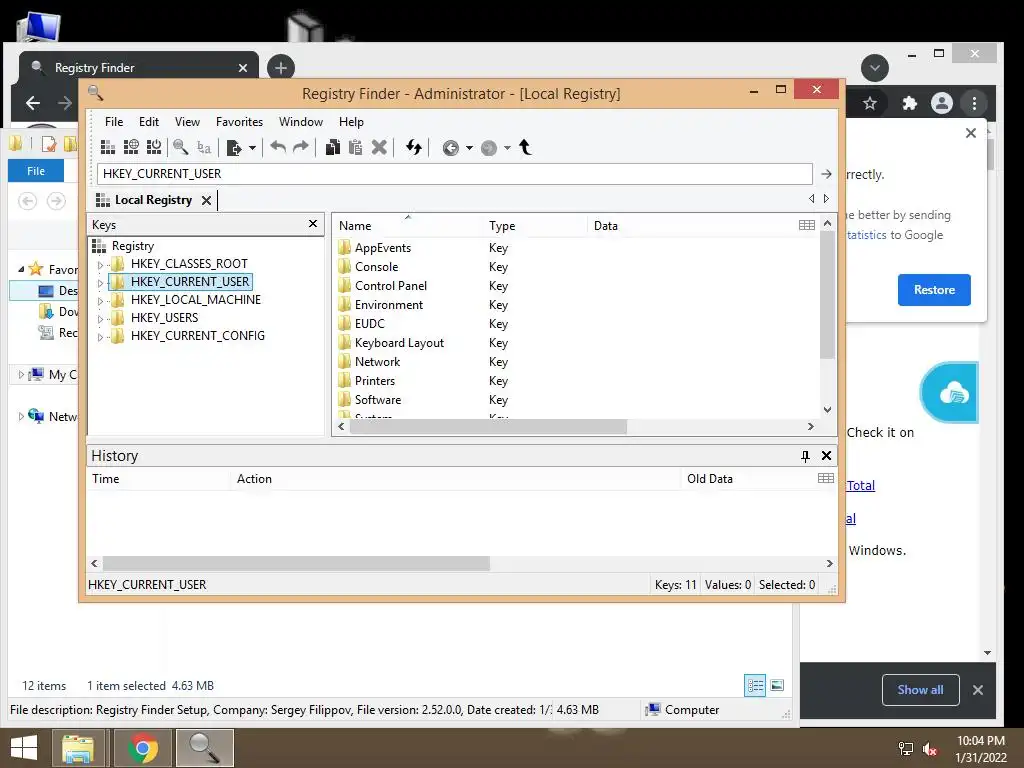Collapse Favorites in the Explorer sidebar
Viewport: 1024px width, 768px height.
pyautogui.click(x=21, y=269)
